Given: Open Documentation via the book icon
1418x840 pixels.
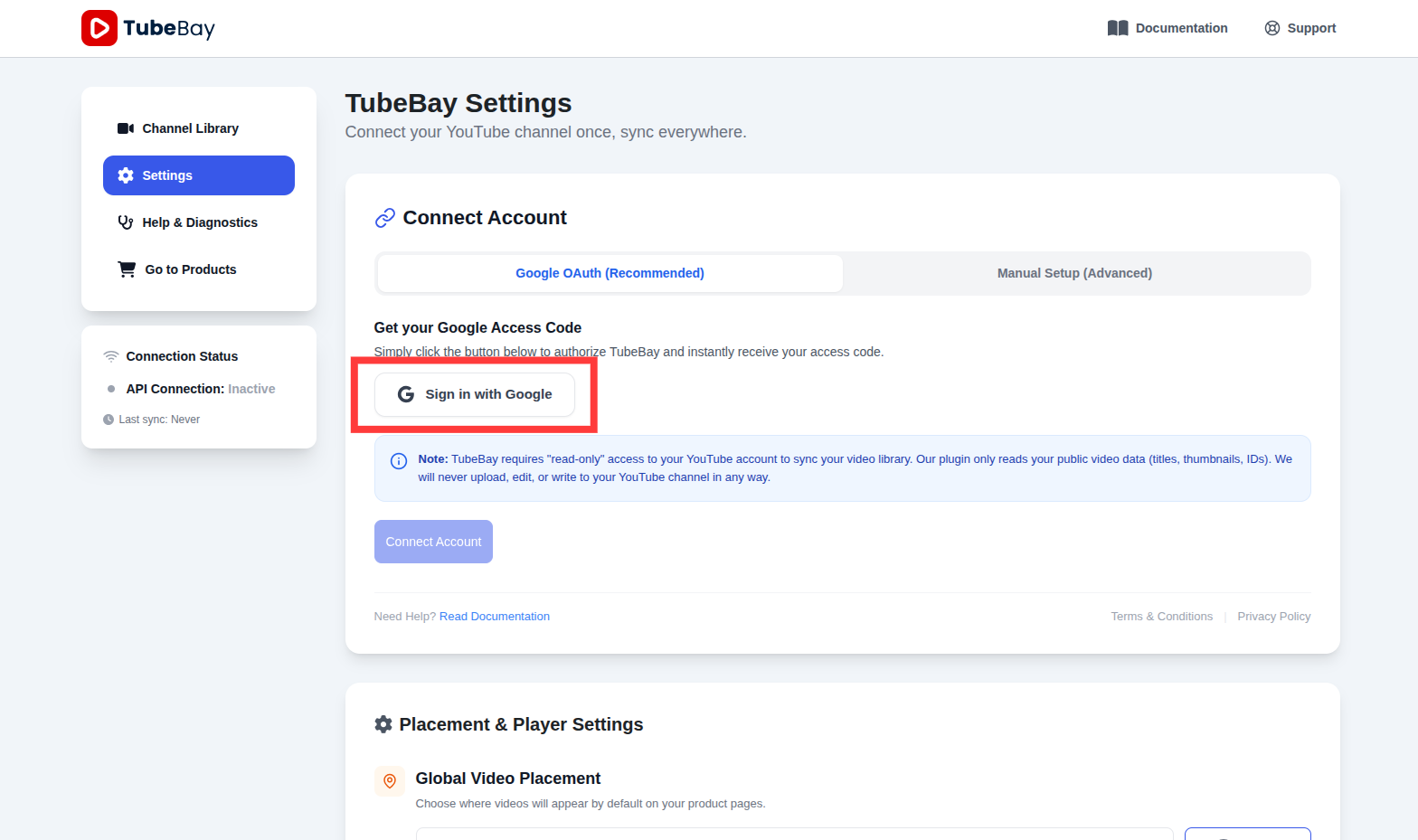Looking at the screenshot, I should pos(1118,28).
